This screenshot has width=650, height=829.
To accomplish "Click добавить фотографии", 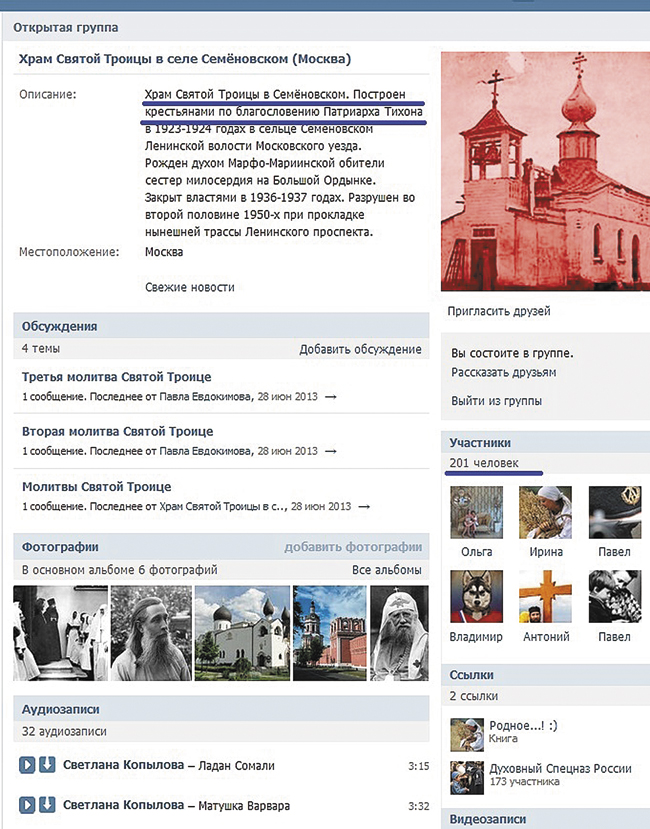I will [x=353, y=547].
